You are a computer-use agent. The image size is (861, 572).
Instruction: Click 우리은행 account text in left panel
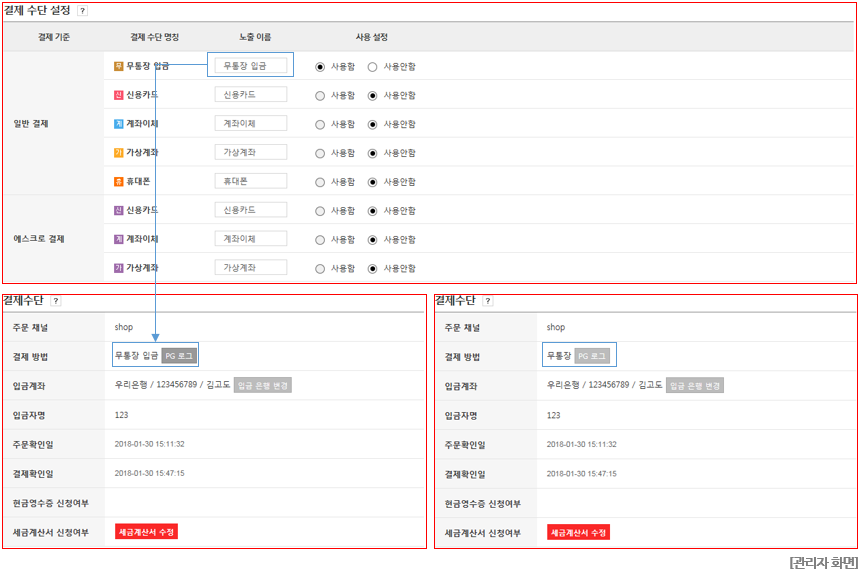pos(172,385)
